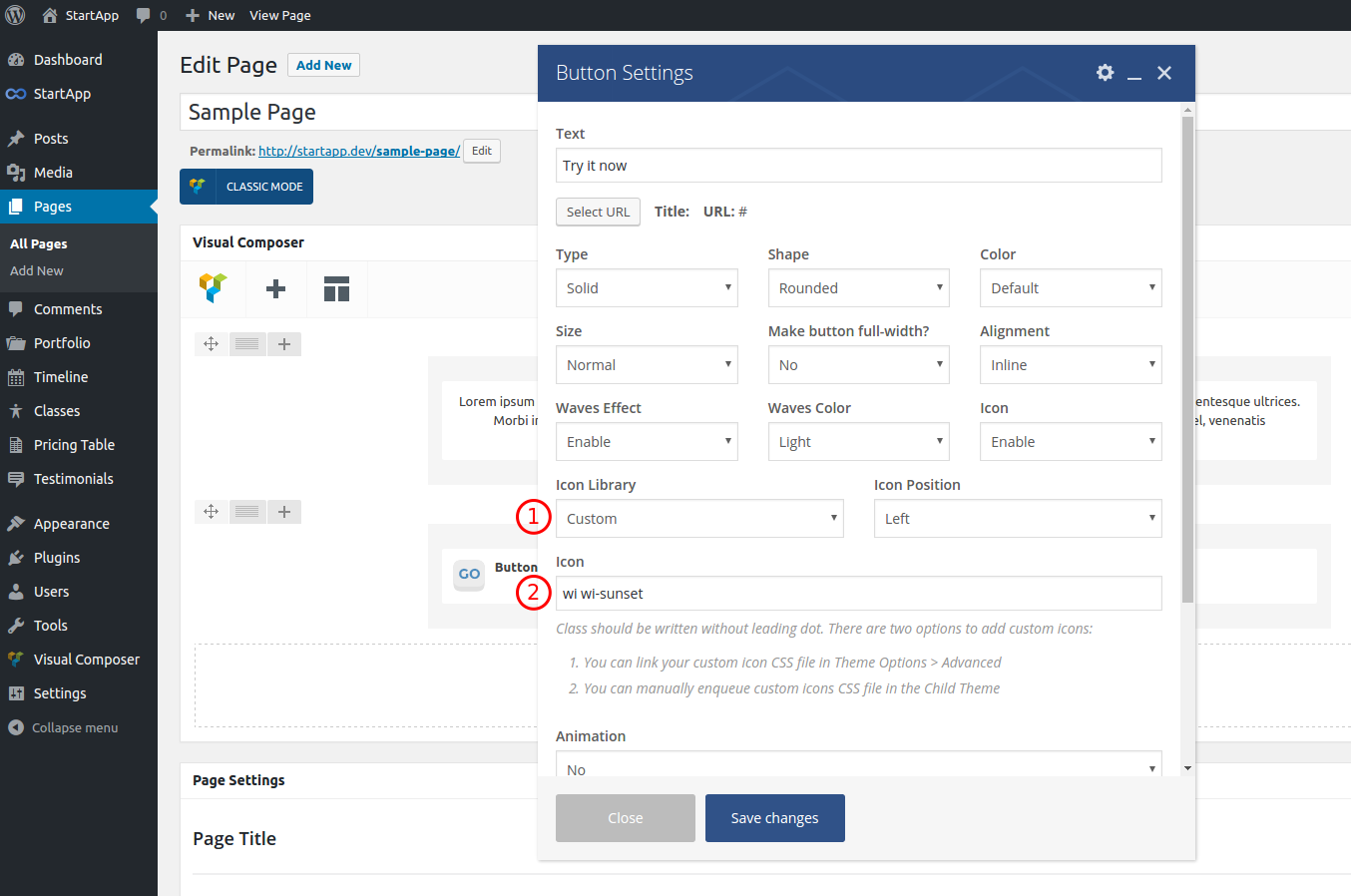The width and height of the screenshot is (1351, 896).
Task: Add element with plus icon in composer toolbar
Action: tap(275, 289)
